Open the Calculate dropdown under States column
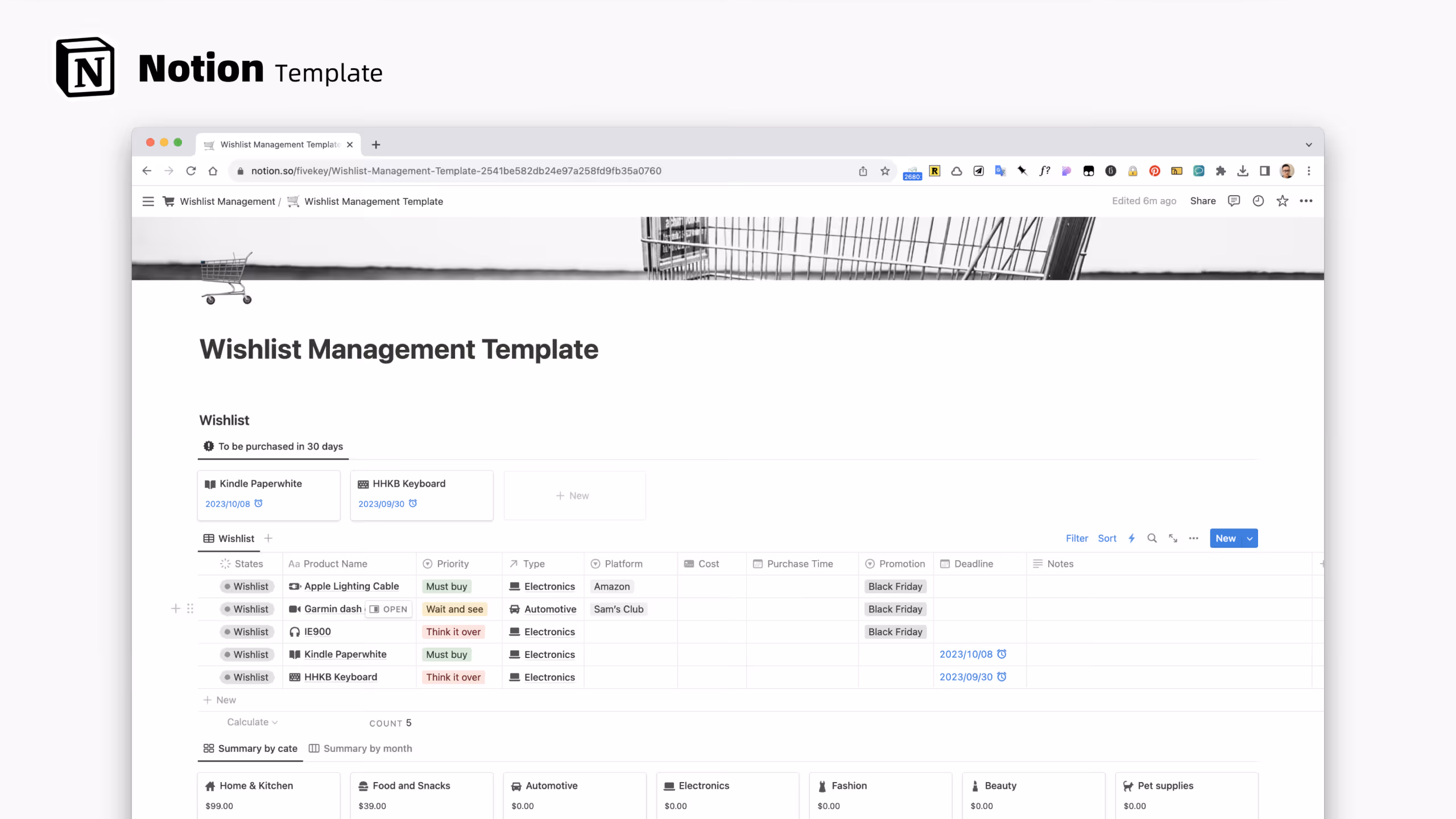This screenshot has height=819, width=1456. 252,722
